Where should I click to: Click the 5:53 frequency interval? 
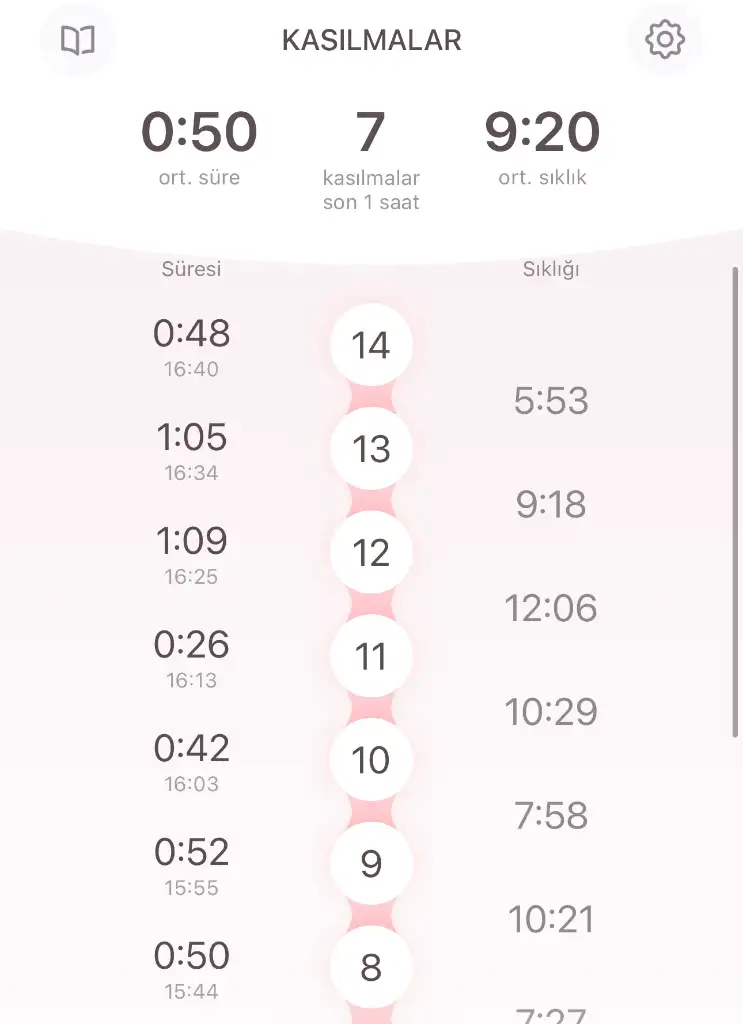coord(551,400)
